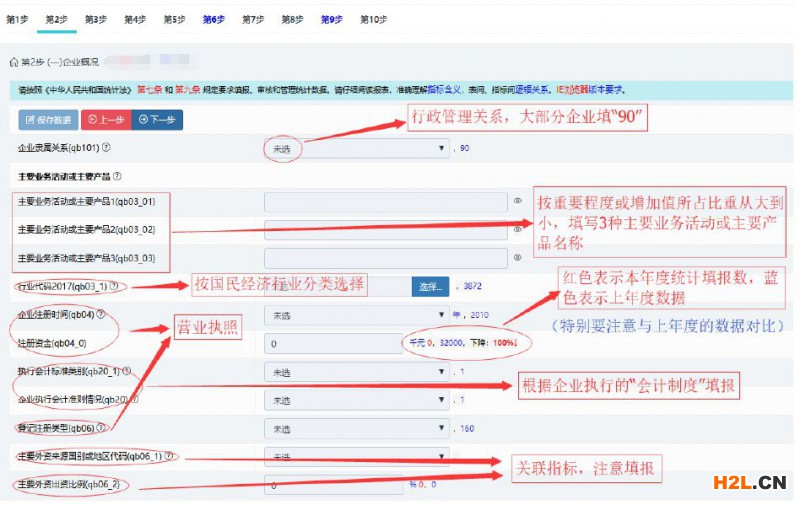The image size is (800, 505).
Task: Click help icon next to 主要外资来源国别或地区代码(qb06_1)
Action: pos(168,456)
